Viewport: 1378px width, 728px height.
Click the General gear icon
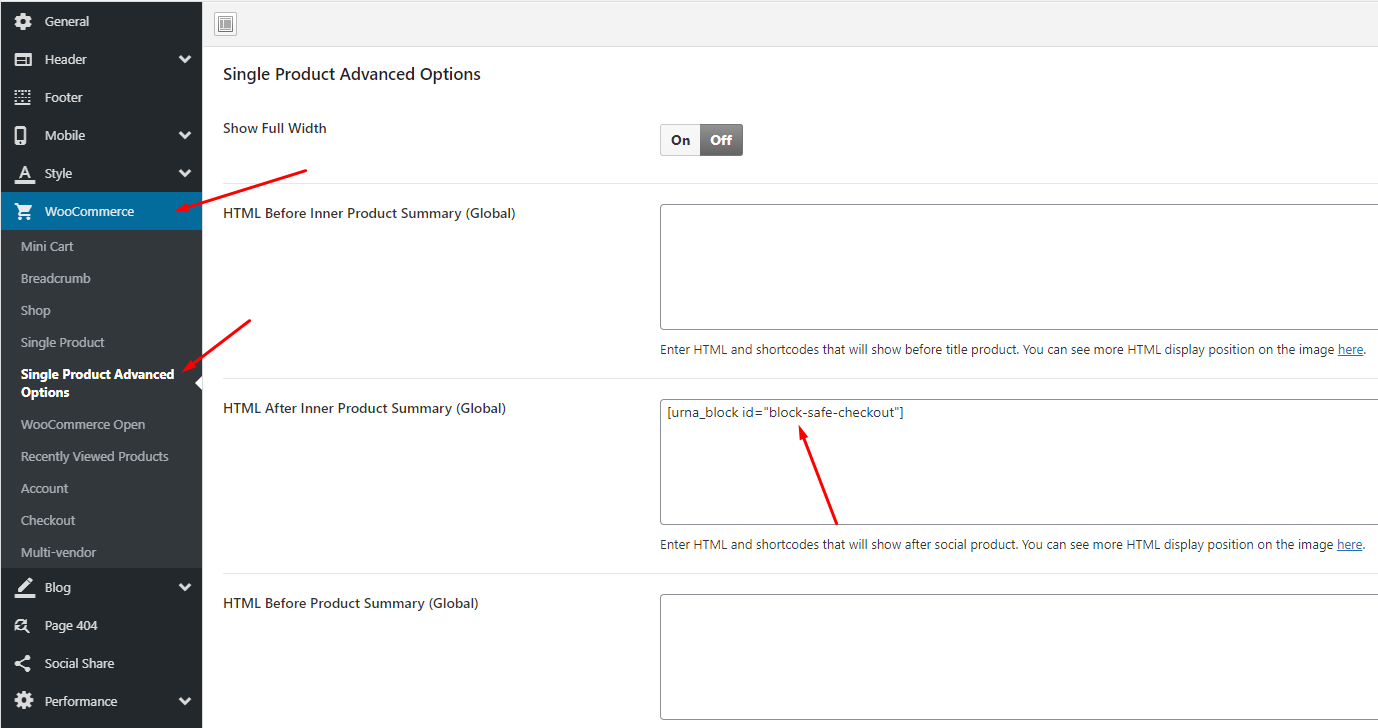point(23,21)
